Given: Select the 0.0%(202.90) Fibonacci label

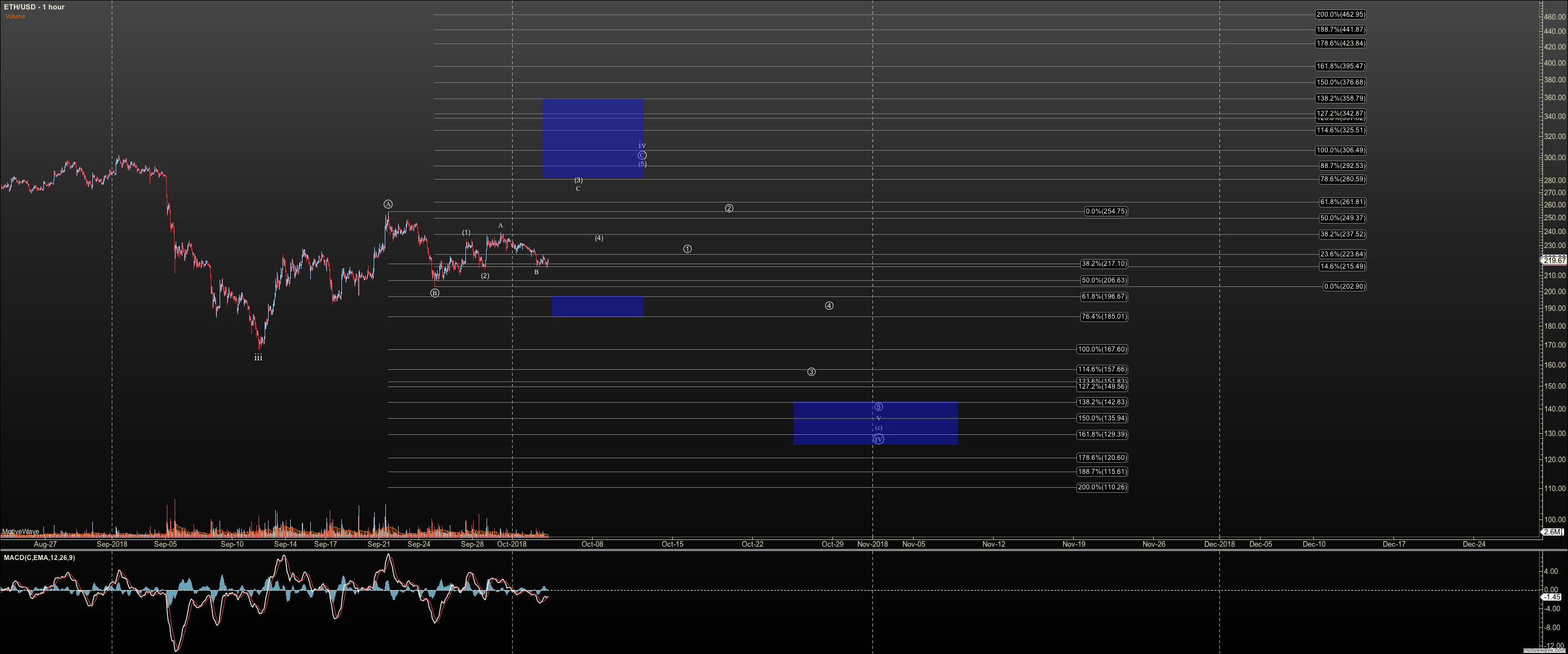Looking at the screenshot, I should click(1344, 287).
